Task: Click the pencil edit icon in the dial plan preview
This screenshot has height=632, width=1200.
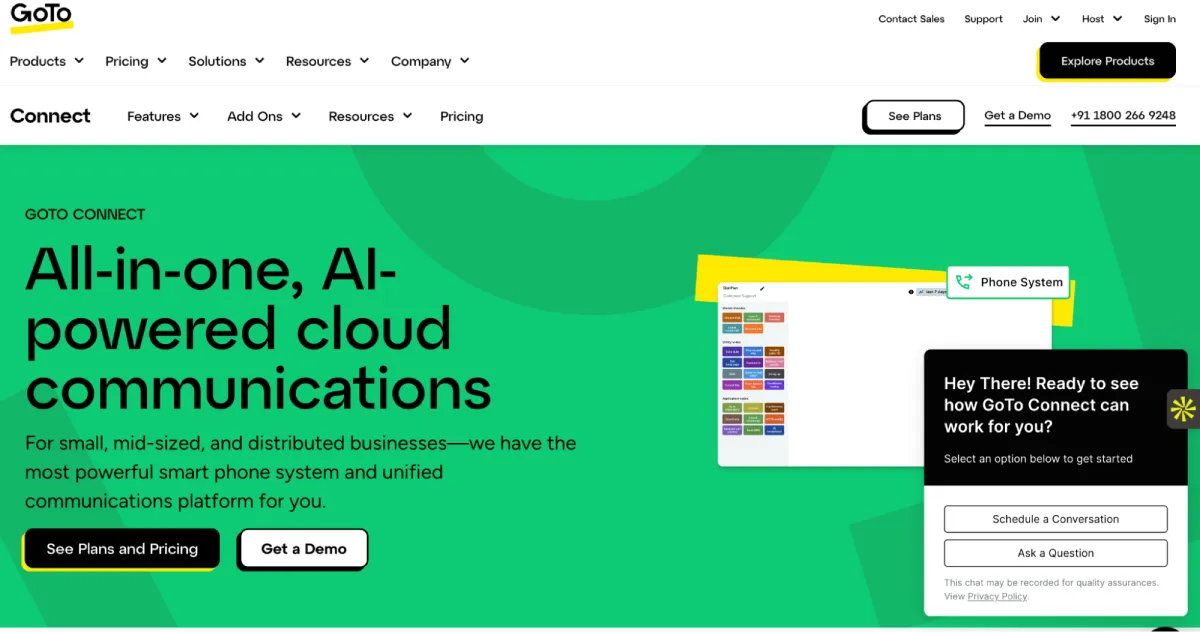Action: pos(762,289)
